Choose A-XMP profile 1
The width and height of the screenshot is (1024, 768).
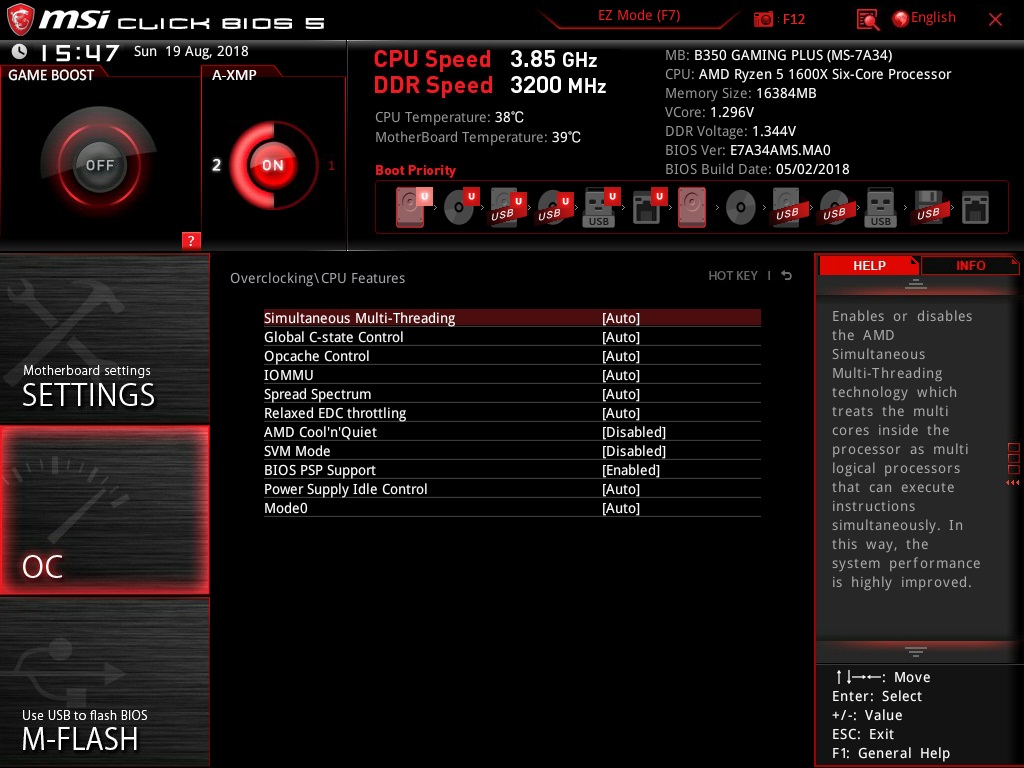[x=331, y=165]
